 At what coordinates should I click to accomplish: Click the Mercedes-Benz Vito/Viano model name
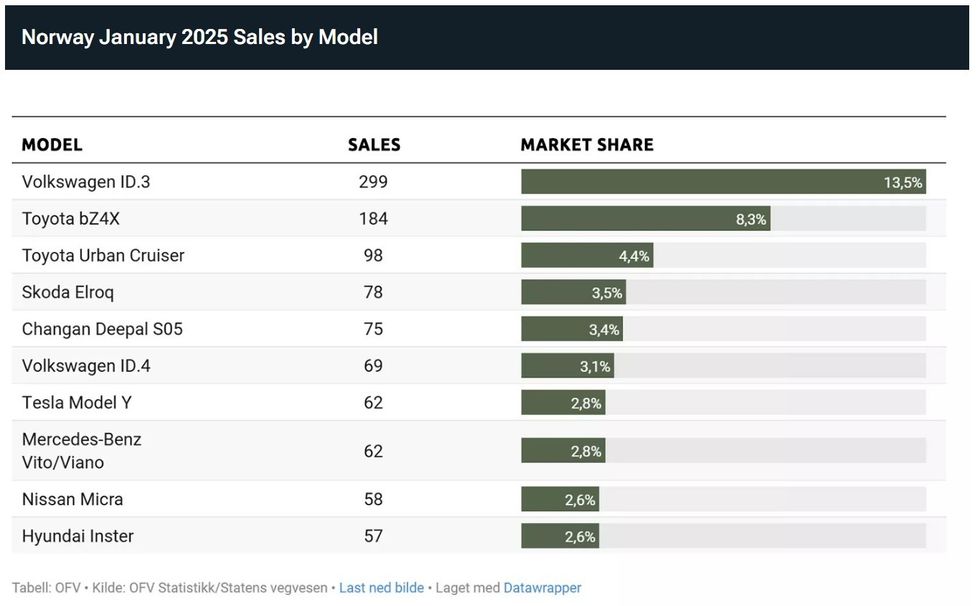click(82, 451)
